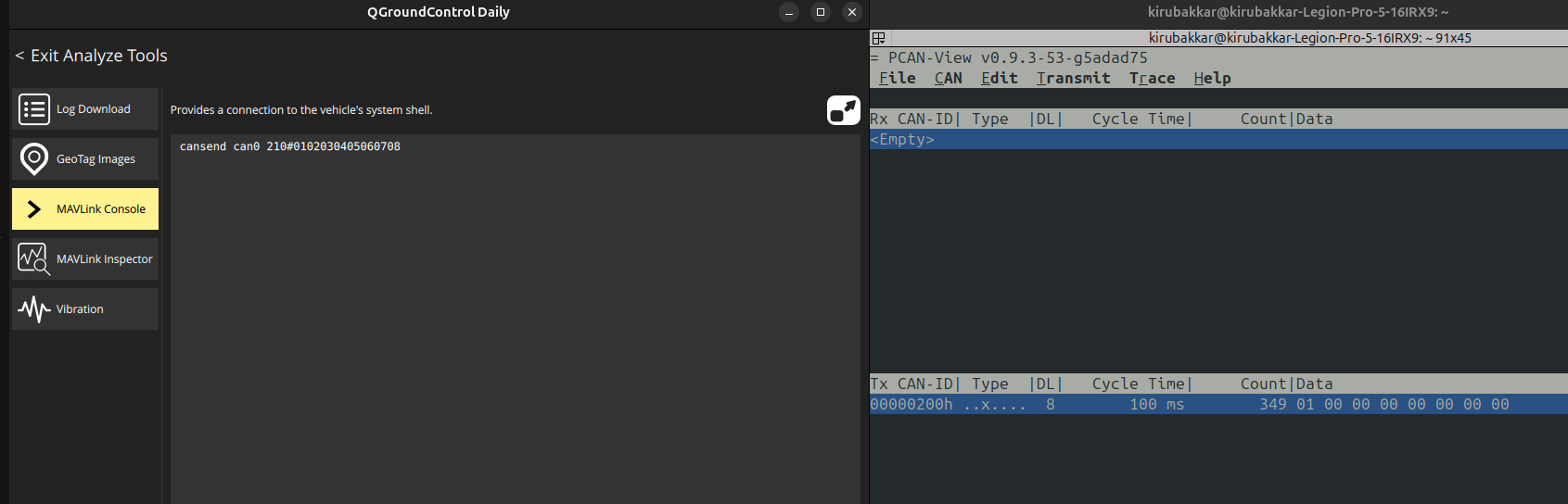Open the Help menu in PCAN-View
Image resolution: width=1568 pixels, height=504 pixels.
point(1212,79)
